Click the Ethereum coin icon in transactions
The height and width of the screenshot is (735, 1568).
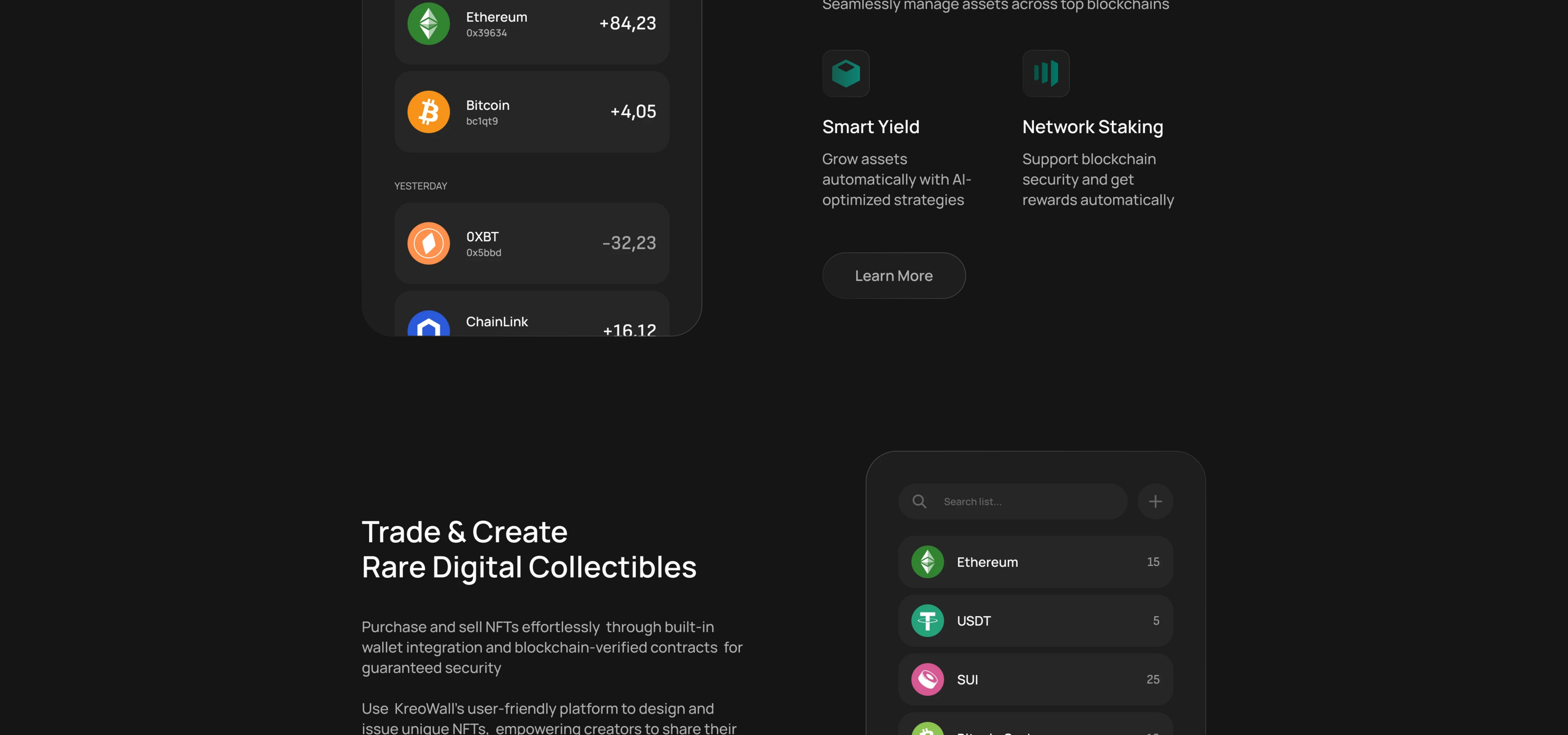pyautogui.click(x=429, y=24)
